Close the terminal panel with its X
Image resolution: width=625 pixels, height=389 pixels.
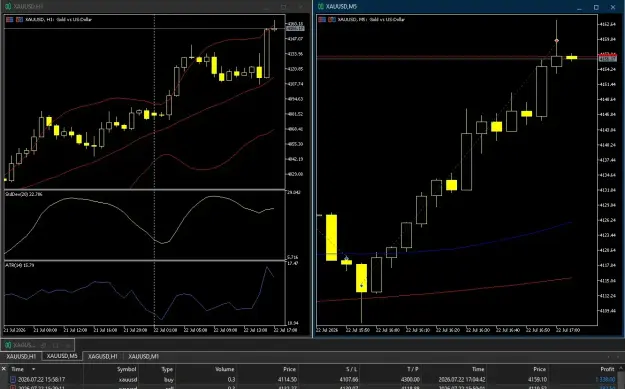pyautogui.click(x=4, y=369)
